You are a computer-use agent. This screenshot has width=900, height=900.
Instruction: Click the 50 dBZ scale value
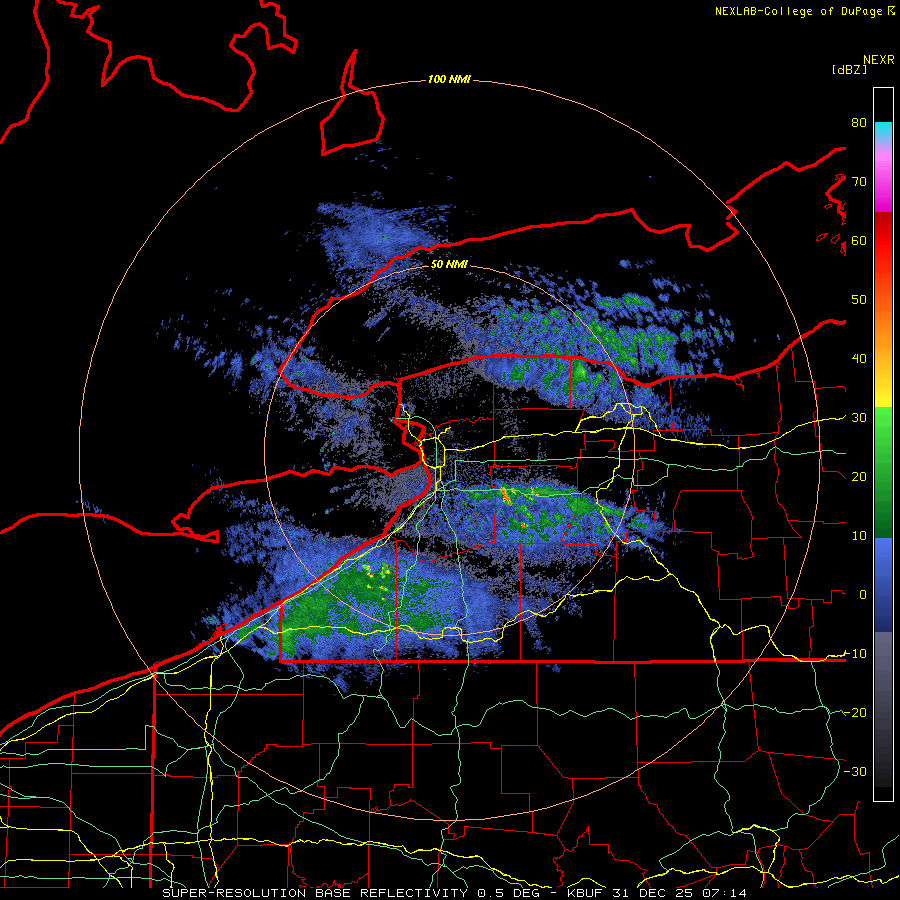click(859, 300)
